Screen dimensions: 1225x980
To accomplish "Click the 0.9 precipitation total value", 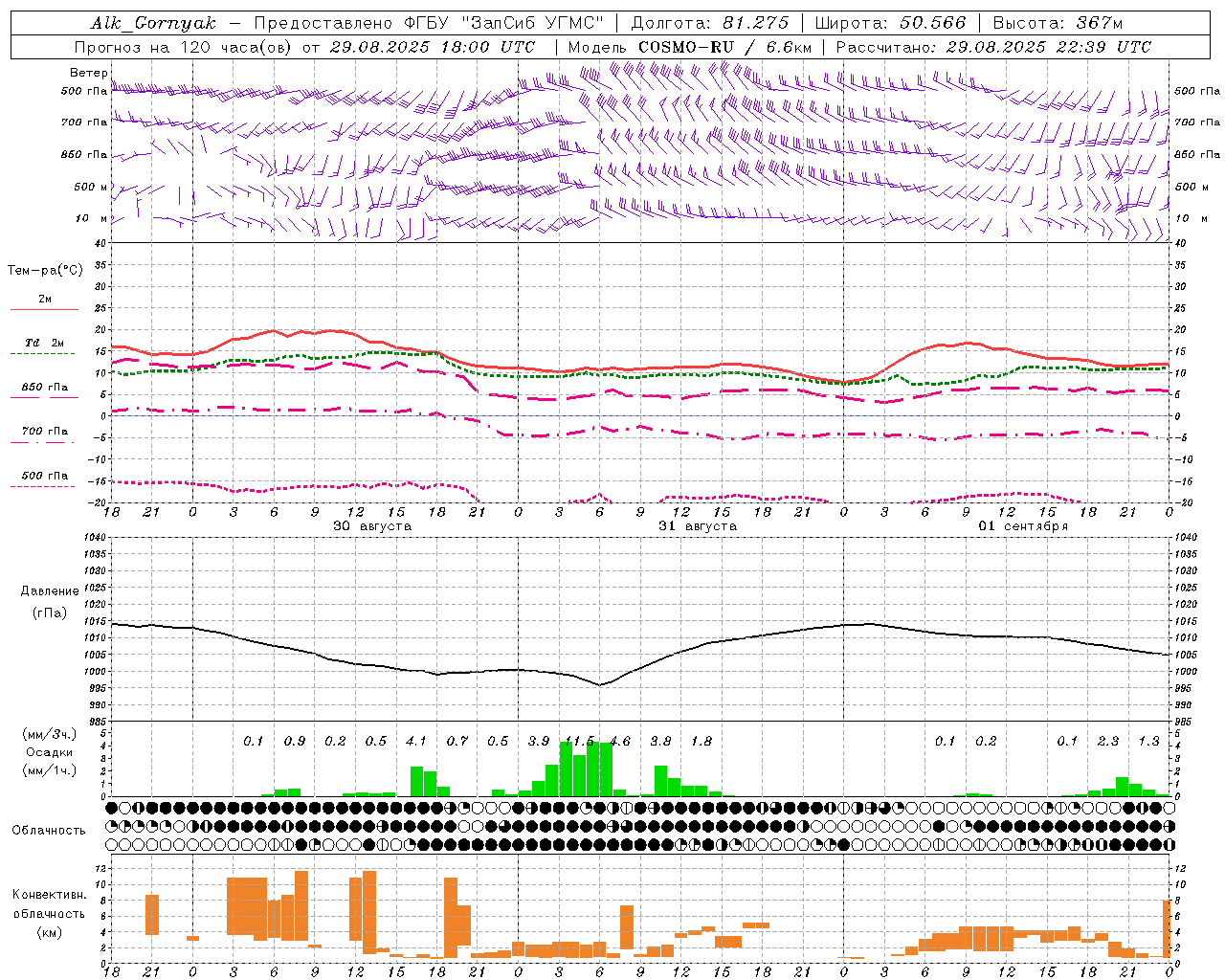I will (295, 742).
